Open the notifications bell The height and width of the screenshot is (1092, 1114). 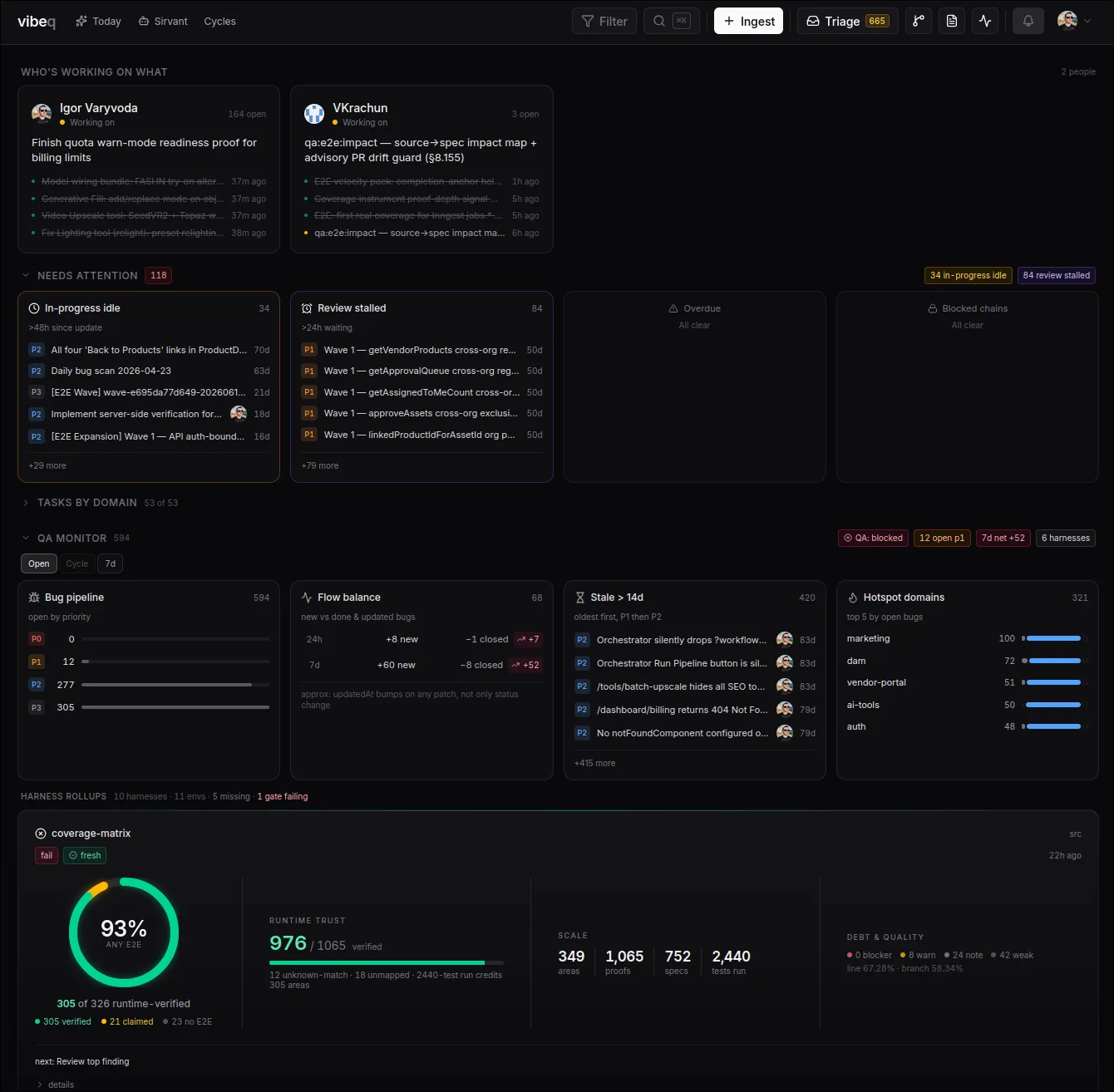1028,21
